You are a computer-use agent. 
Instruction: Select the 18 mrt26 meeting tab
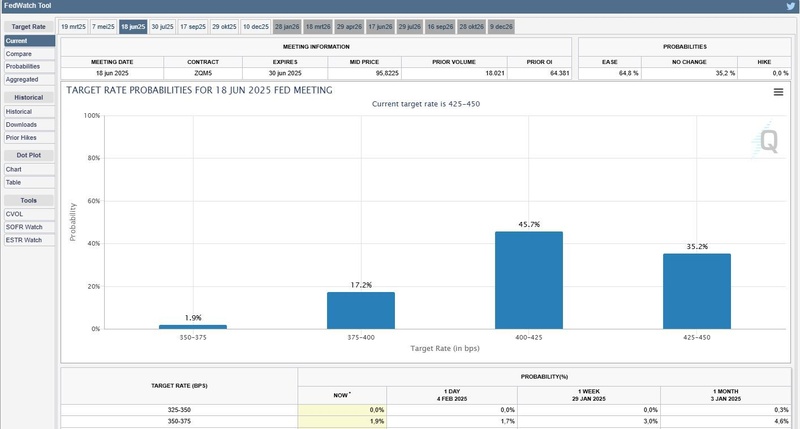click(318, 27)
